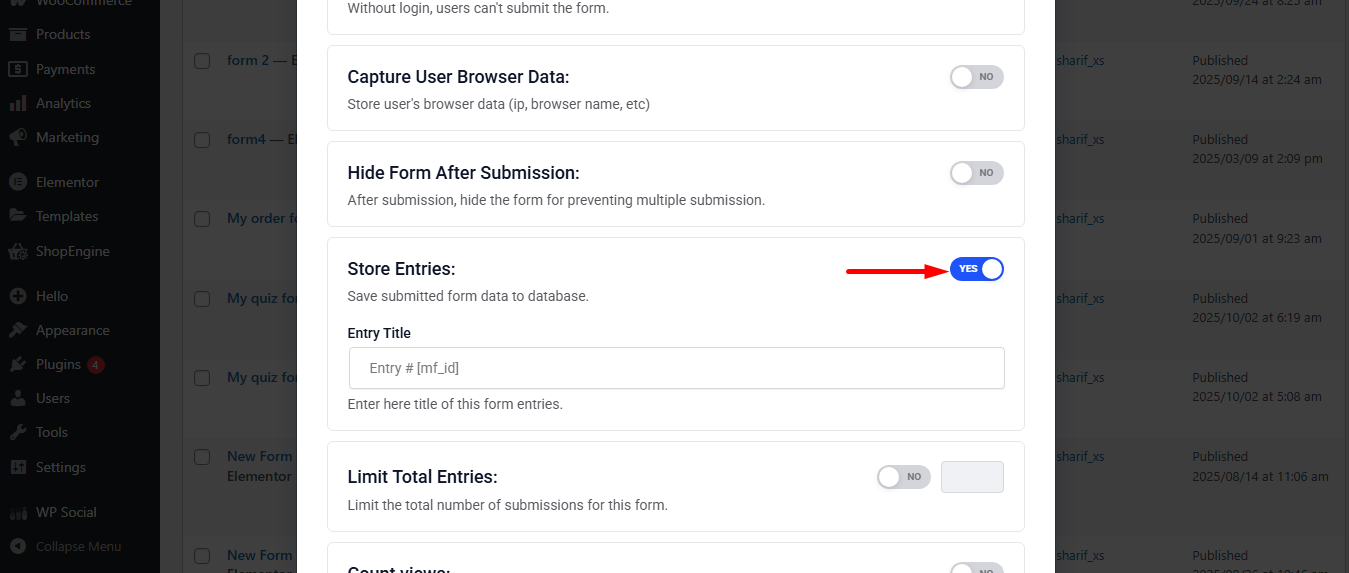Open the Analytics bar chart icon
This screenshot has height=573, width=1349.
[18, 103]
